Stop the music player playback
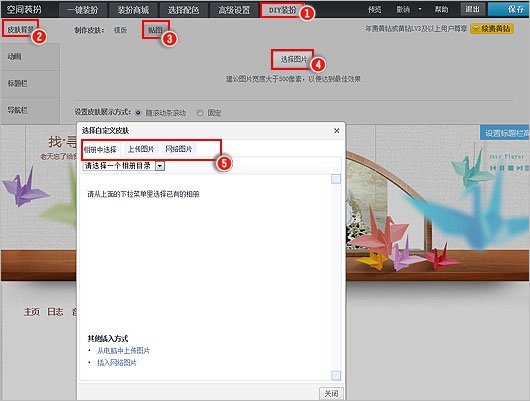The width and height of the screenshot is (530, 401). [x=511, y=168]
